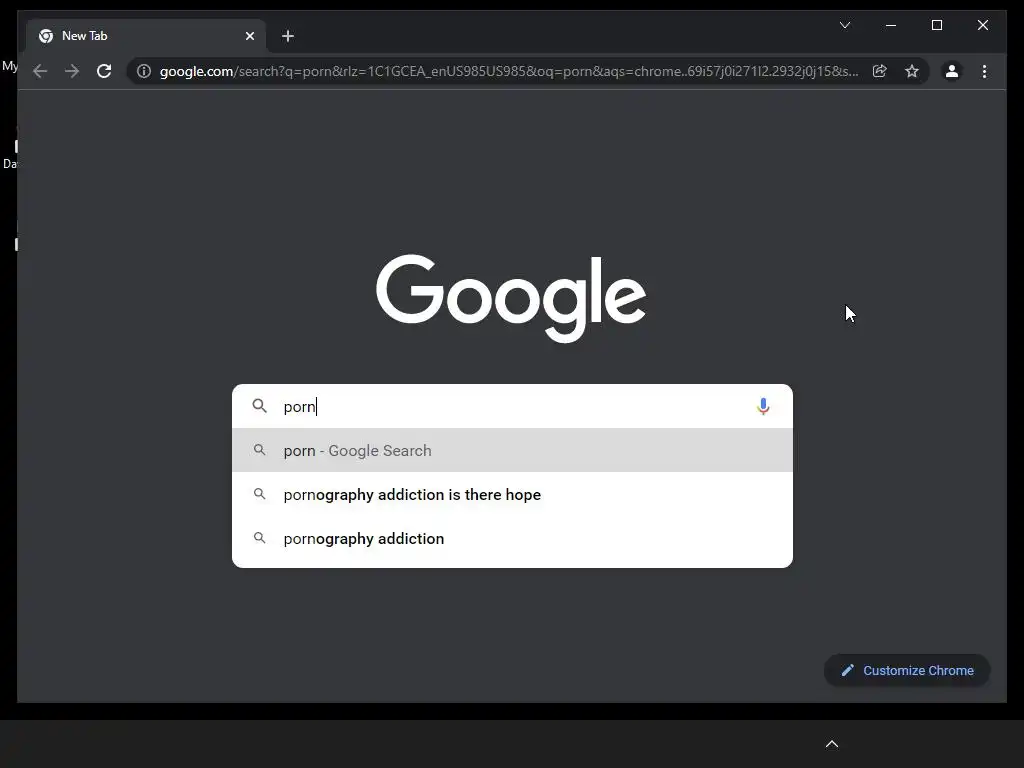Click the Google logo
Viewport: 1024px width, 768px height.
511,298
